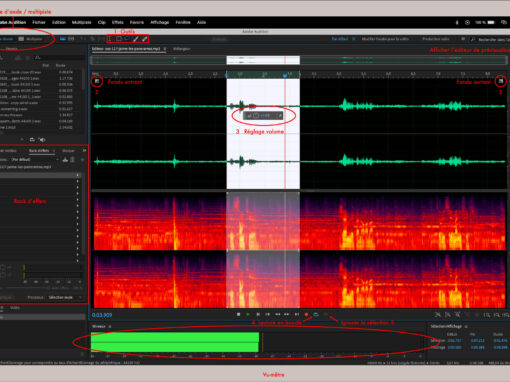510x382 pixels.
Task: Switch to the Rack d'effets tab
Action: (x=39, y=151)
